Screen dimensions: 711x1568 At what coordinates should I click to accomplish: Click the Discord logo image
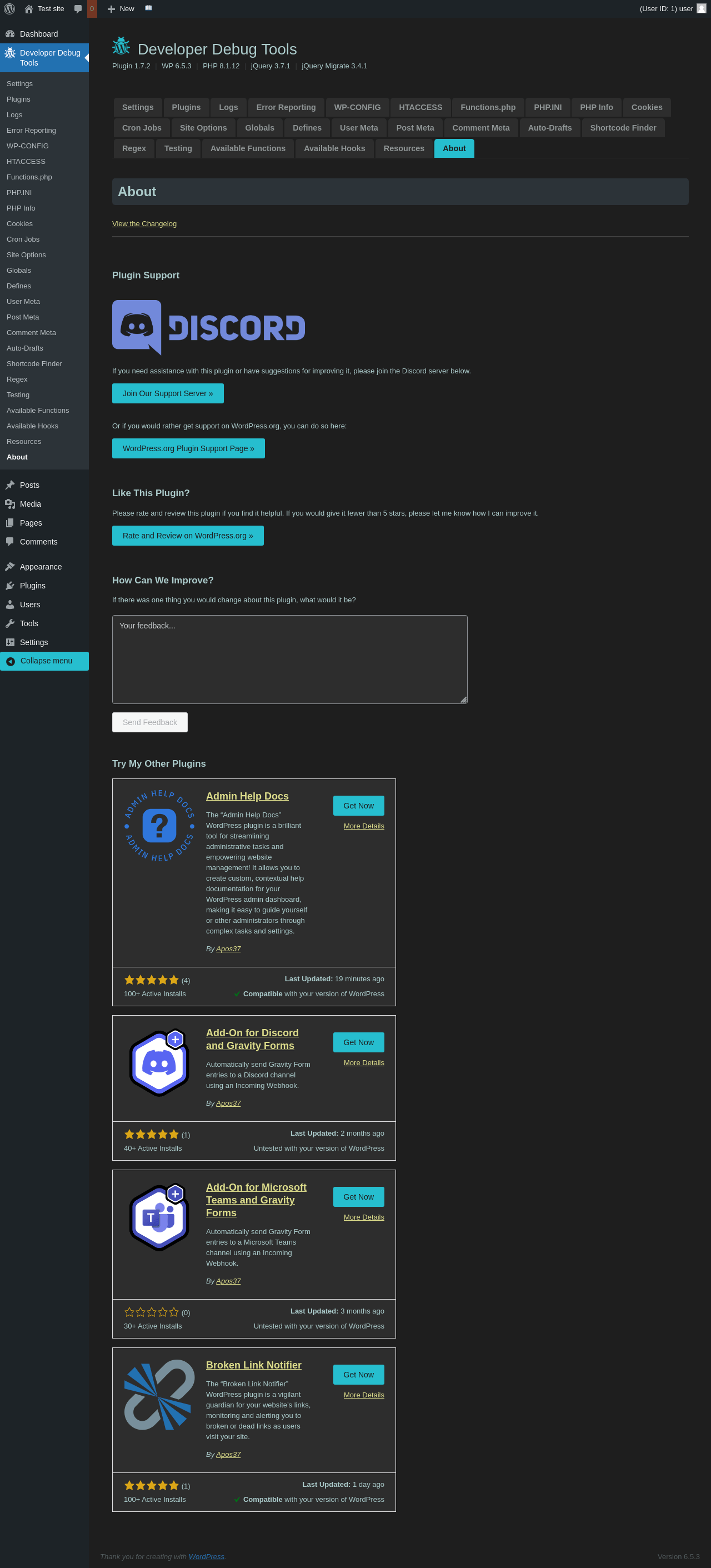tap(208, 327)
